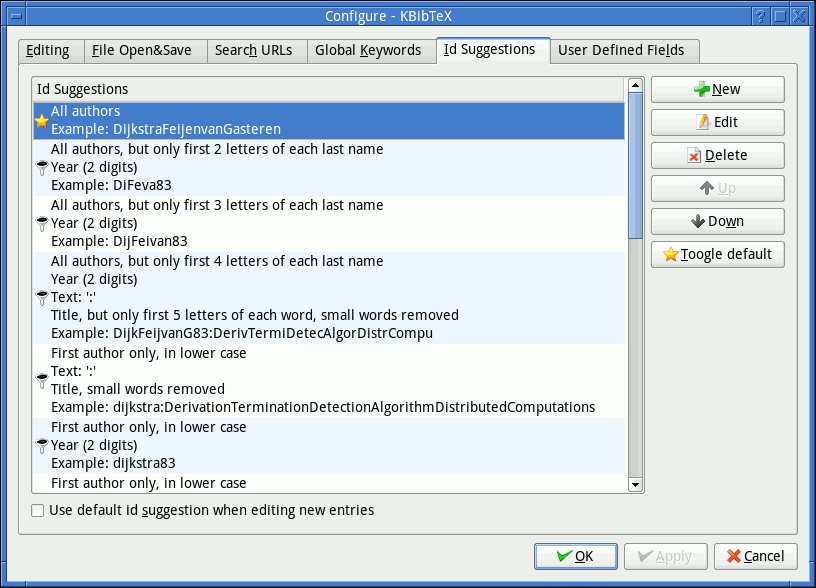Show the Global Keywords tab
Image resolution: width=816 pixels, height=588 pixels.
[x=372, y=51]
